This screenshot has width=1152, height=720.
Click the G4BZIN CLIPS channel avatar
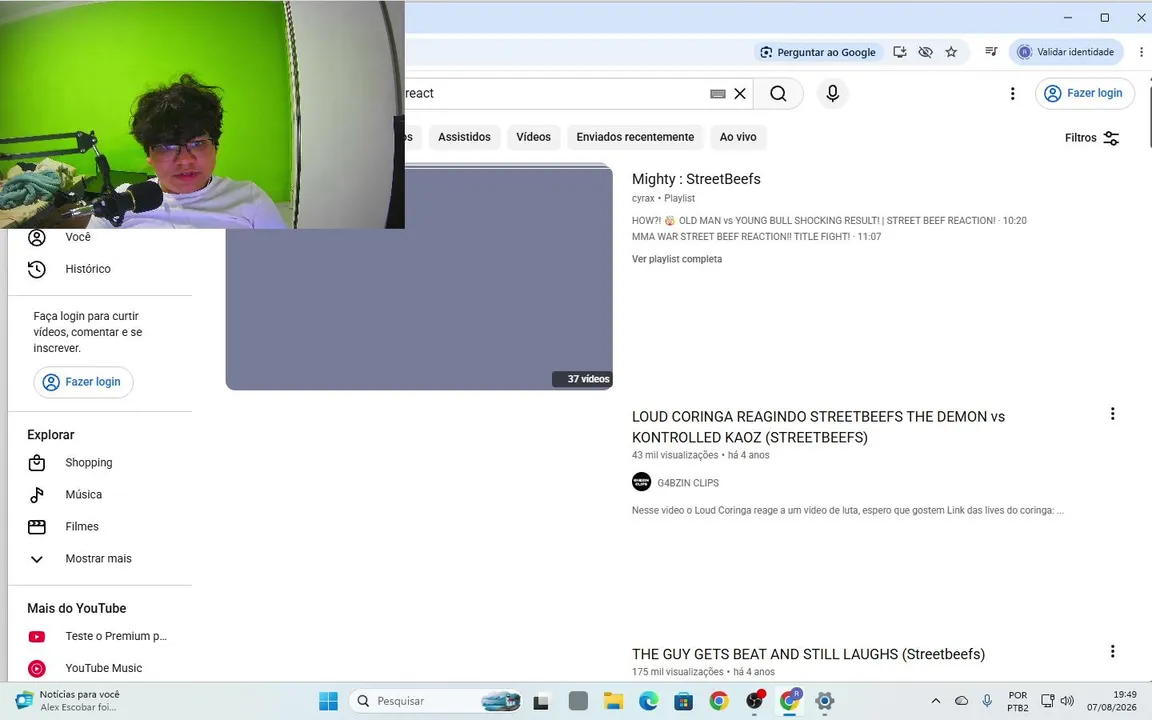click(x=641, y=482)
